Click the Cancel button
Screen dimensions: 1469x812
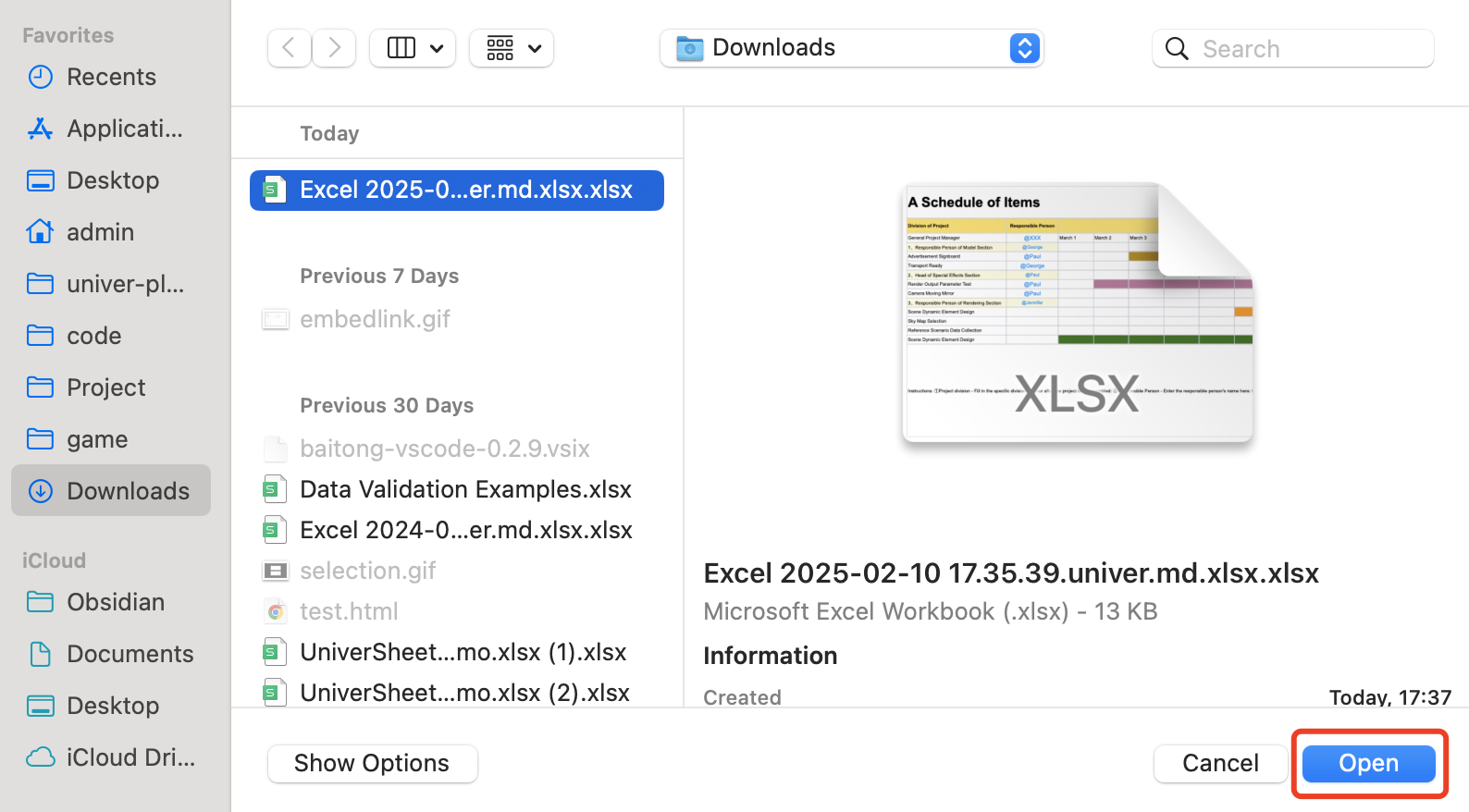(x=1220, y=763)
